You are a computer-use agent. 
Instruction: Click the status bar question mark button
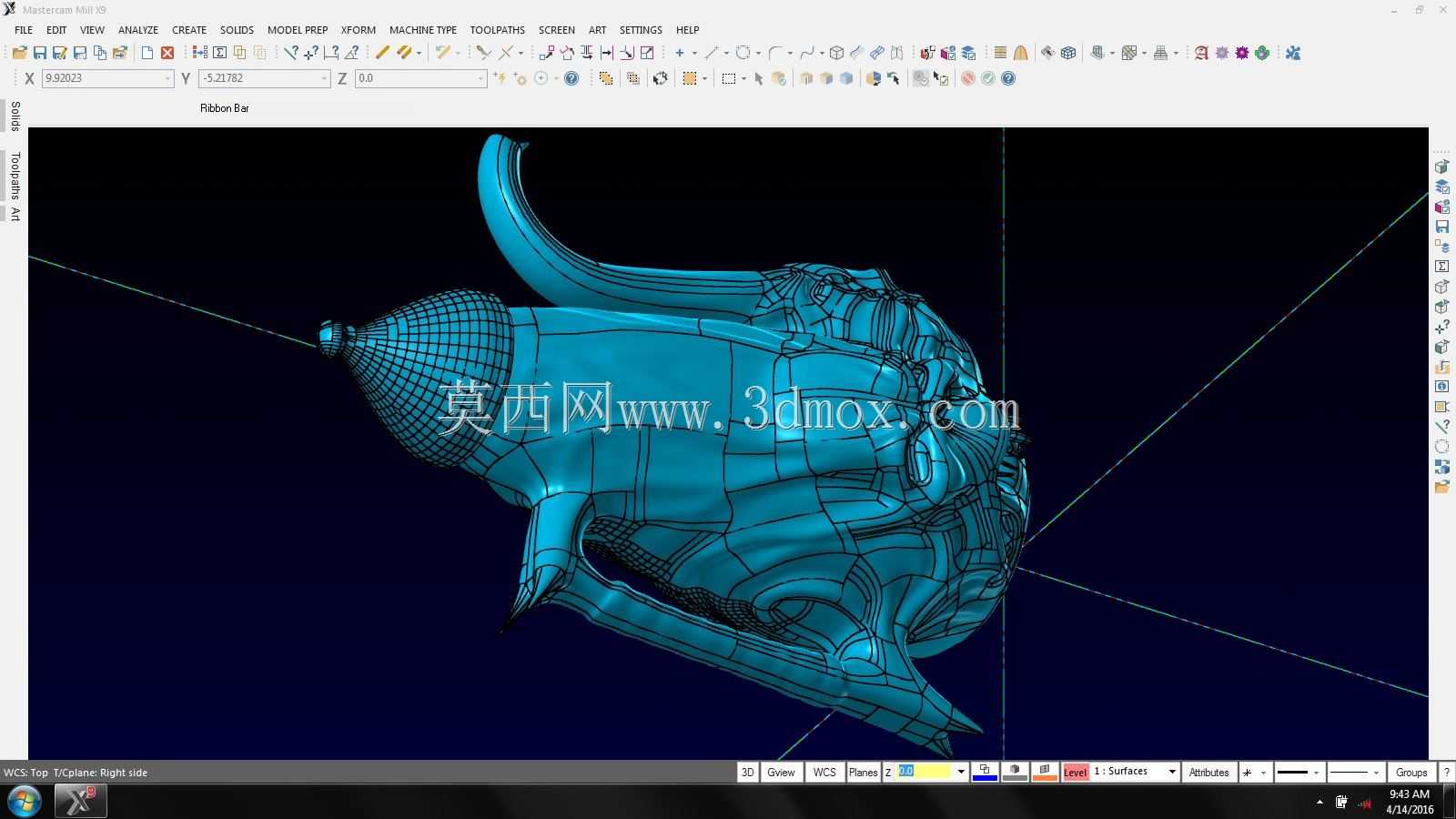[x=1446, y=772]
